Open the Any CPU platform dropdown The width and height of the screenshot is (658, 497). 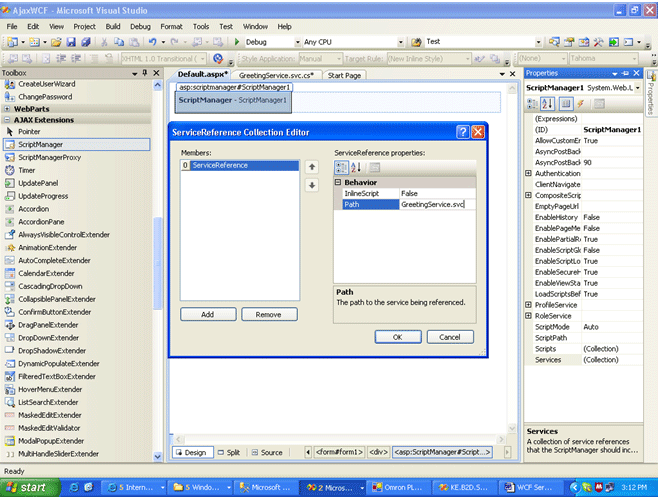(400, 42)
